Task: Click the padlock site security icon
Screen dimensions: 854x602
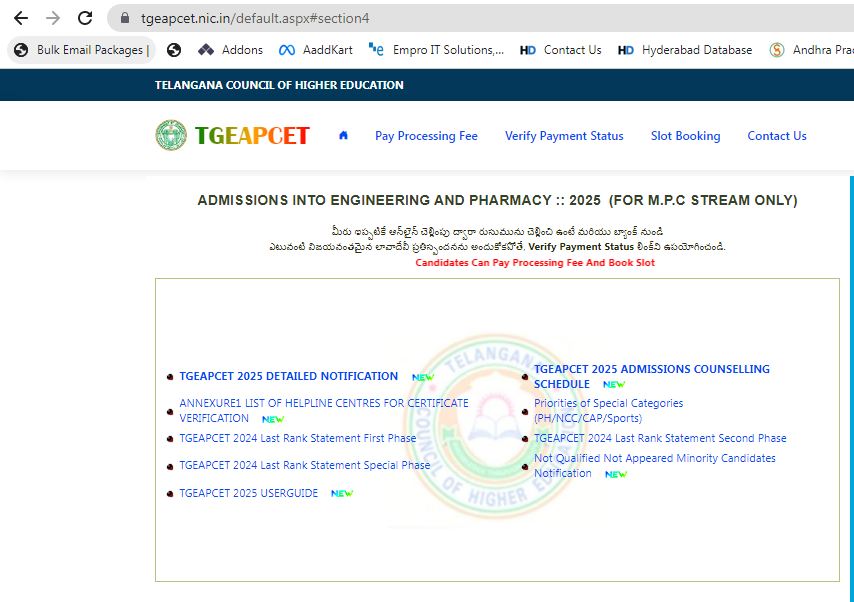Action: [x=125, y=18]
